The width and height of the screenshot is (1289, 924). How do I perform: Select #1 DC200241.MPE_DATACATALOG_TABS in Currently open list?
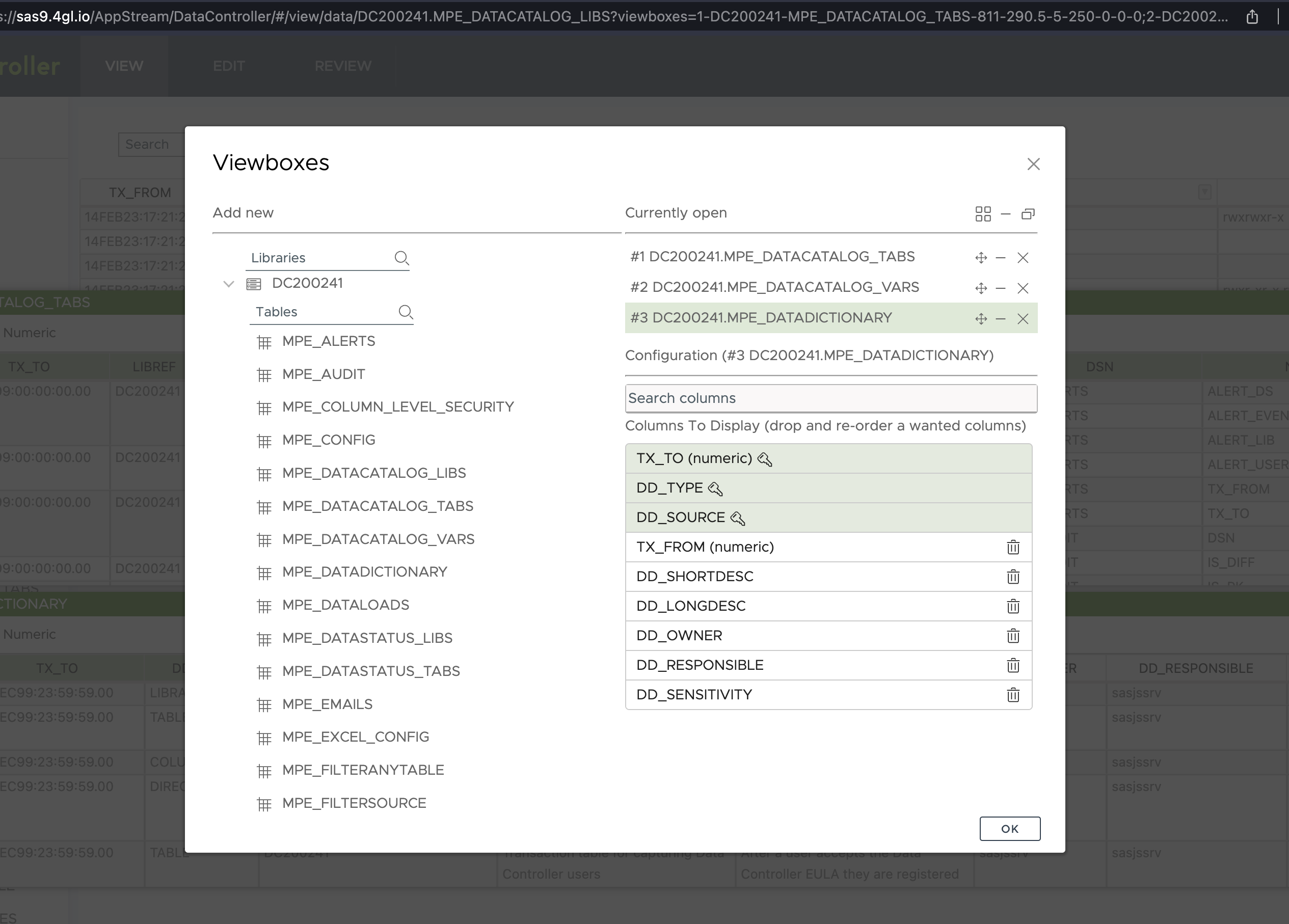coord(772,257)
